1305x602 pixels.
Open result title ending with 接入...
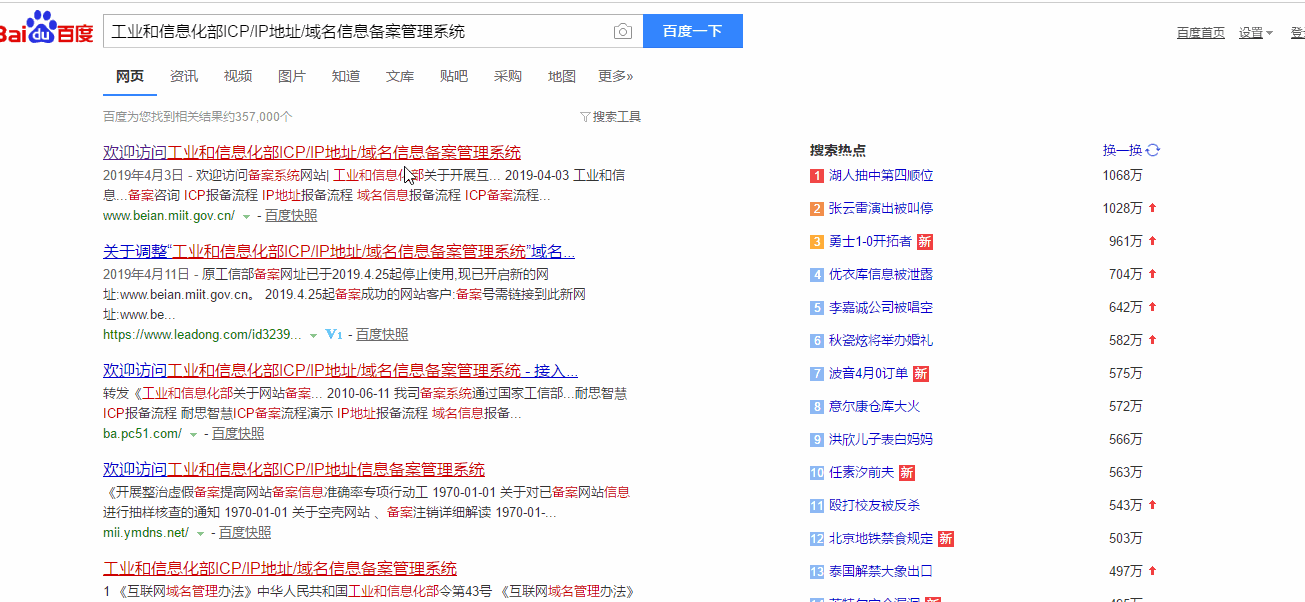[340, 370]
